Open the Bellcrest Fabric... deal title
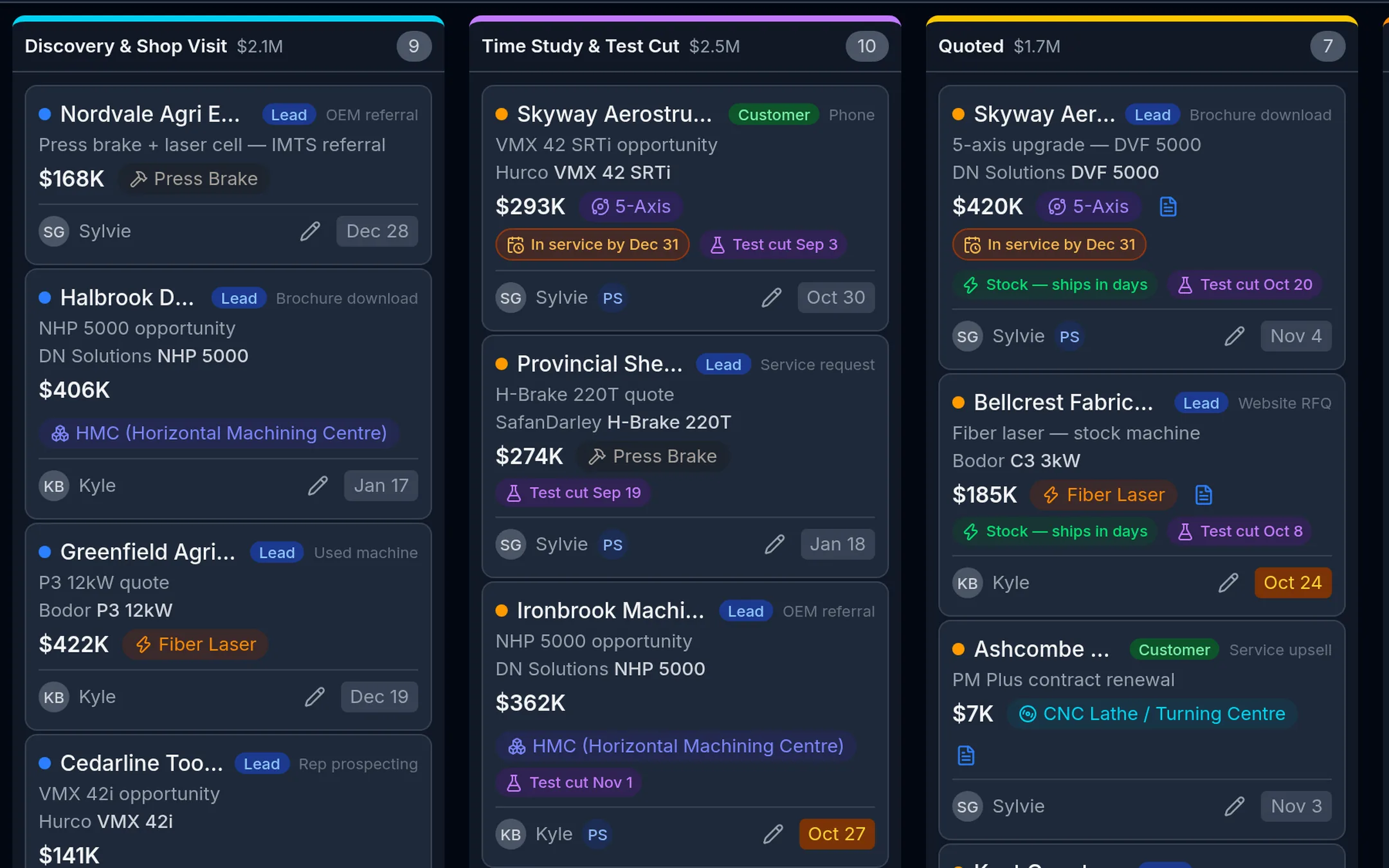The image size is (1389, 868). (1064, 402)
